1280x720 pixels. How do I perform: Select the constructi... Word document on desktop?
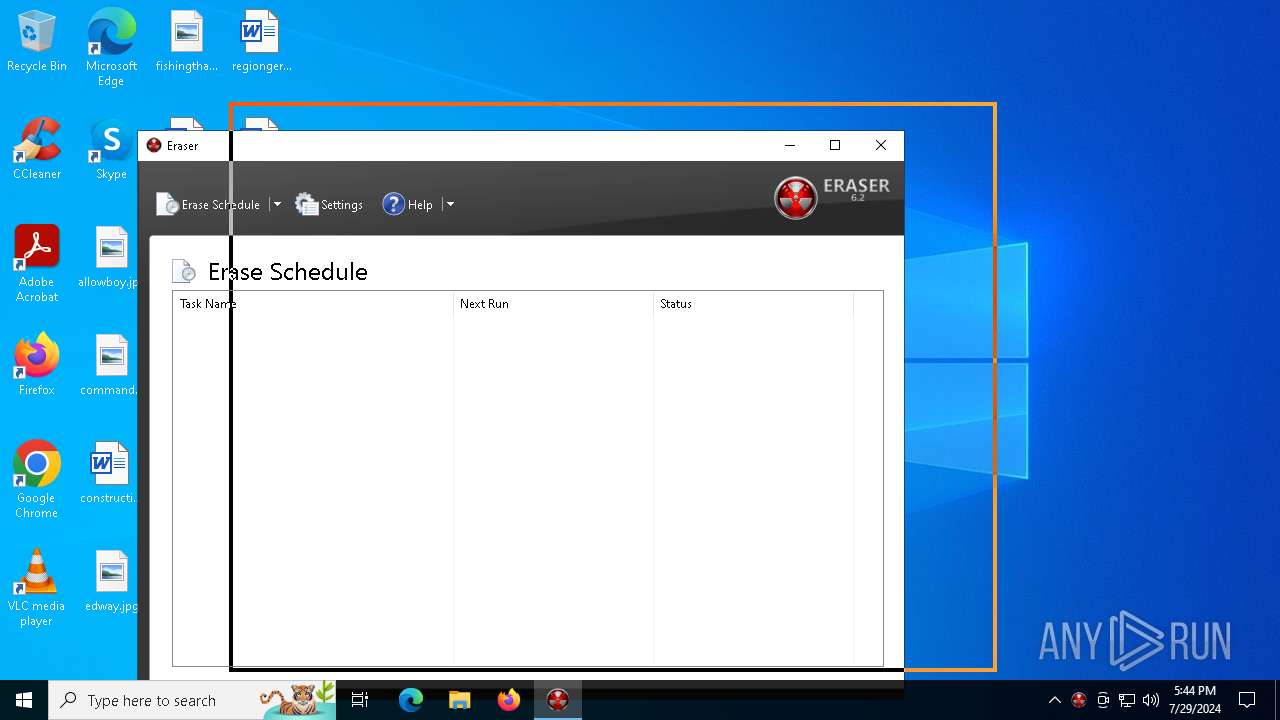(x=108, y=474)
